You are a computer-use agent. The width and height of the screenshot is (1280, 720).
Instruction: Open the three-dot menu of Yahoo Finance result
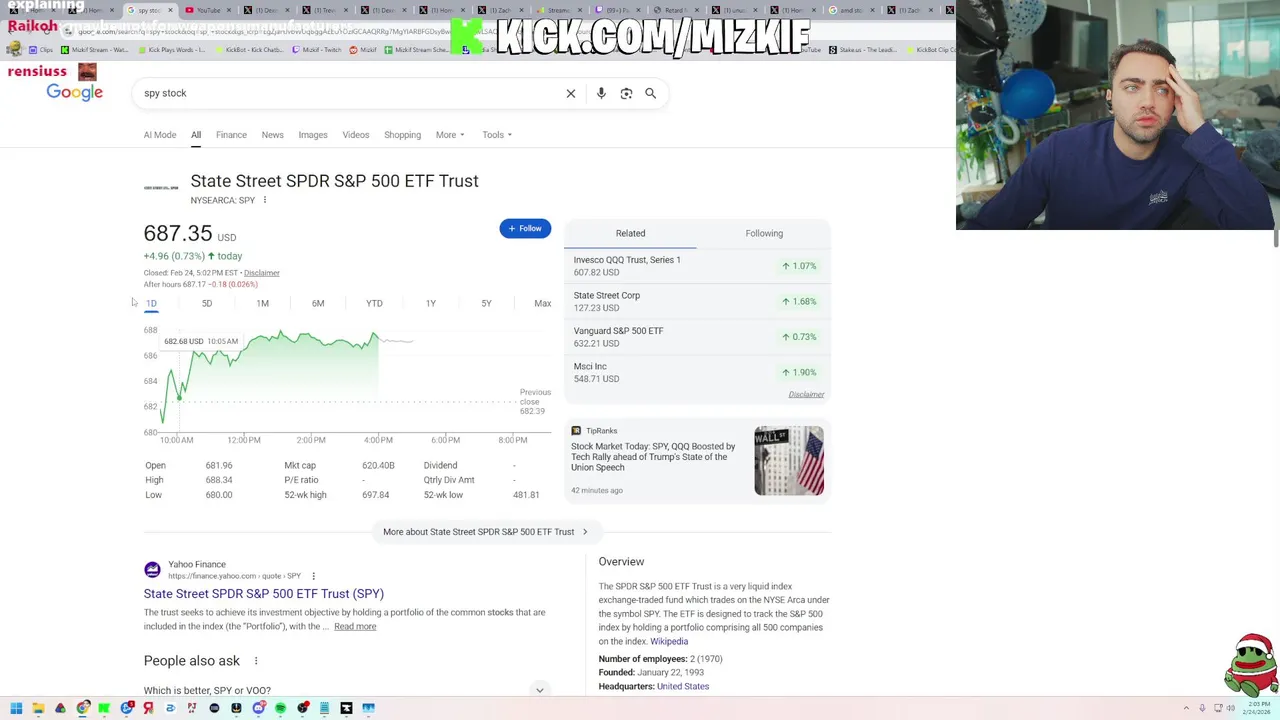[313, 576]
